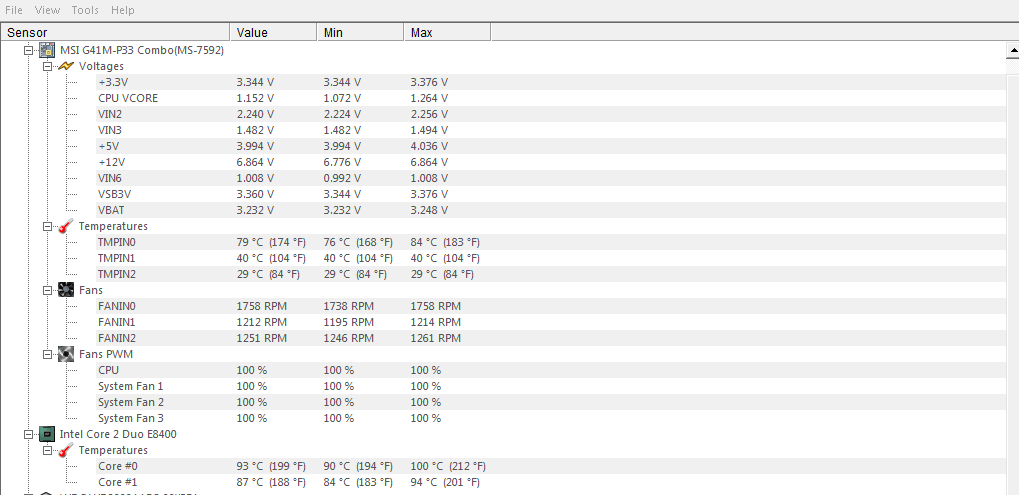Screen dimensions: 1019x495
Task: Click the 6.864 V +12V current value
Action: 255,162
